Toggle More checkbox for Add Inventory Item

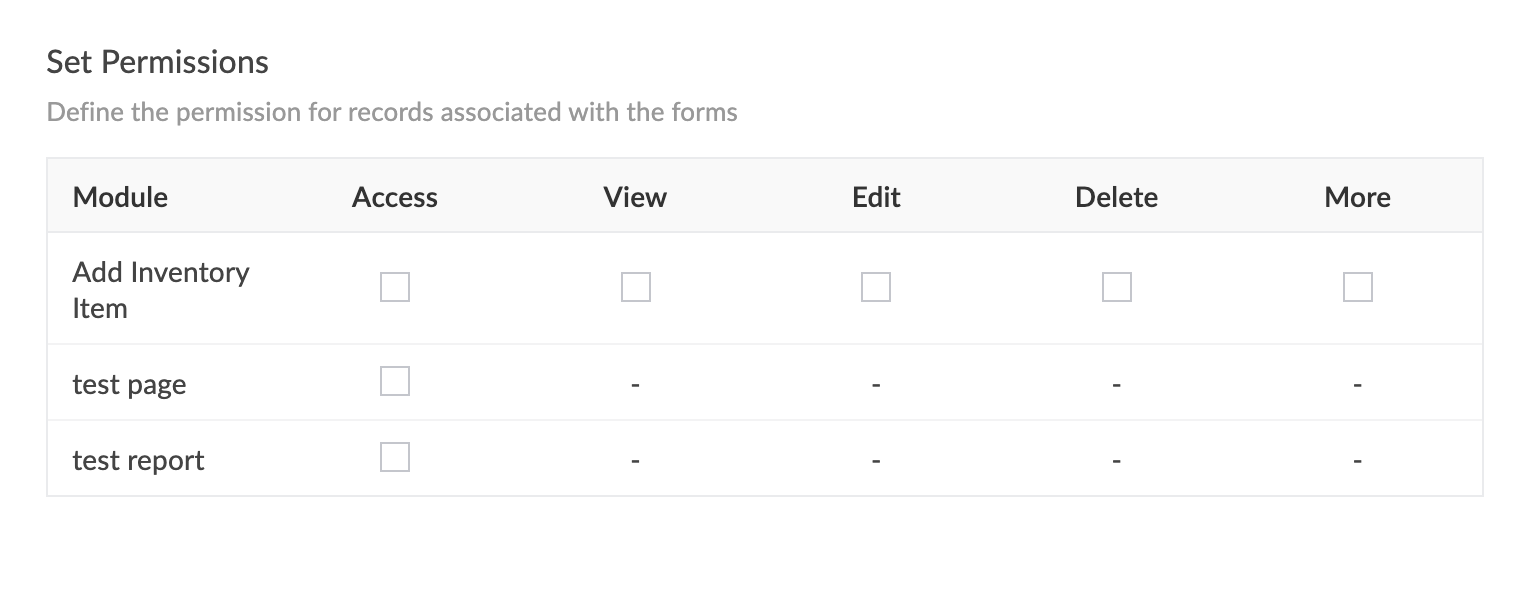[x=1357, y=288]
